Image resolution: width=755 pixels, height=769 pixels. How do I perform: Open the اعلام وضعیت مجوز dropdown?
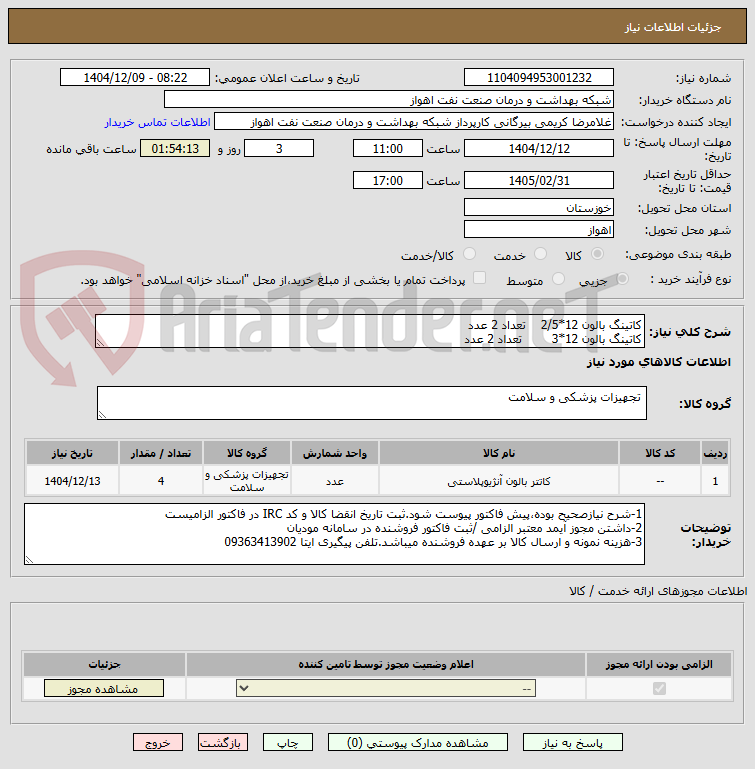tap(386, 689)
